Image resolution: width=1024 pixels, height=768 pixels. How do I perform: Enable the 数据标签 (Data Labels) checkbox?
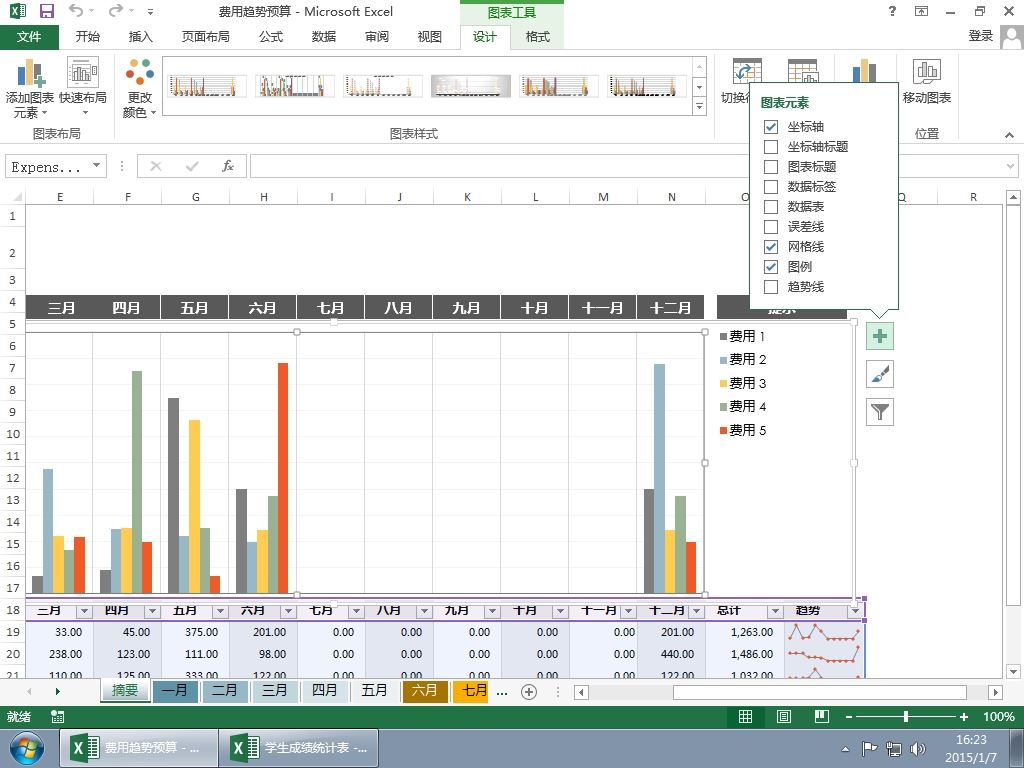coord(771,187)
